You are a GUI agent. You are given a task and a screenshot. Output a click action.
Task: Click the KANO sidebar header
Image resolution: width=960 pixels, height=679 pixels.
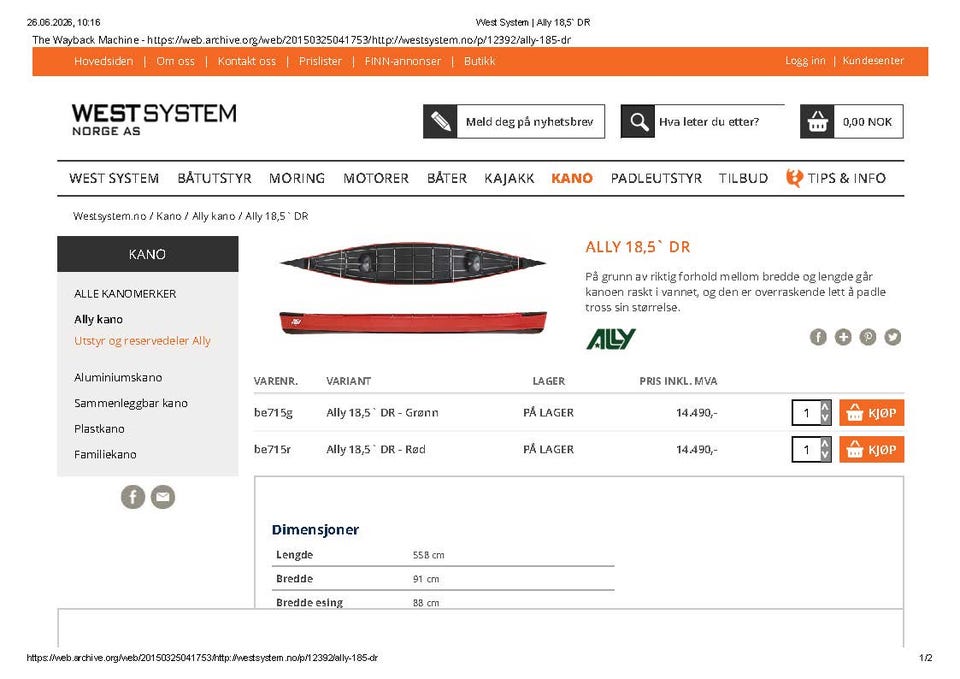148,254
